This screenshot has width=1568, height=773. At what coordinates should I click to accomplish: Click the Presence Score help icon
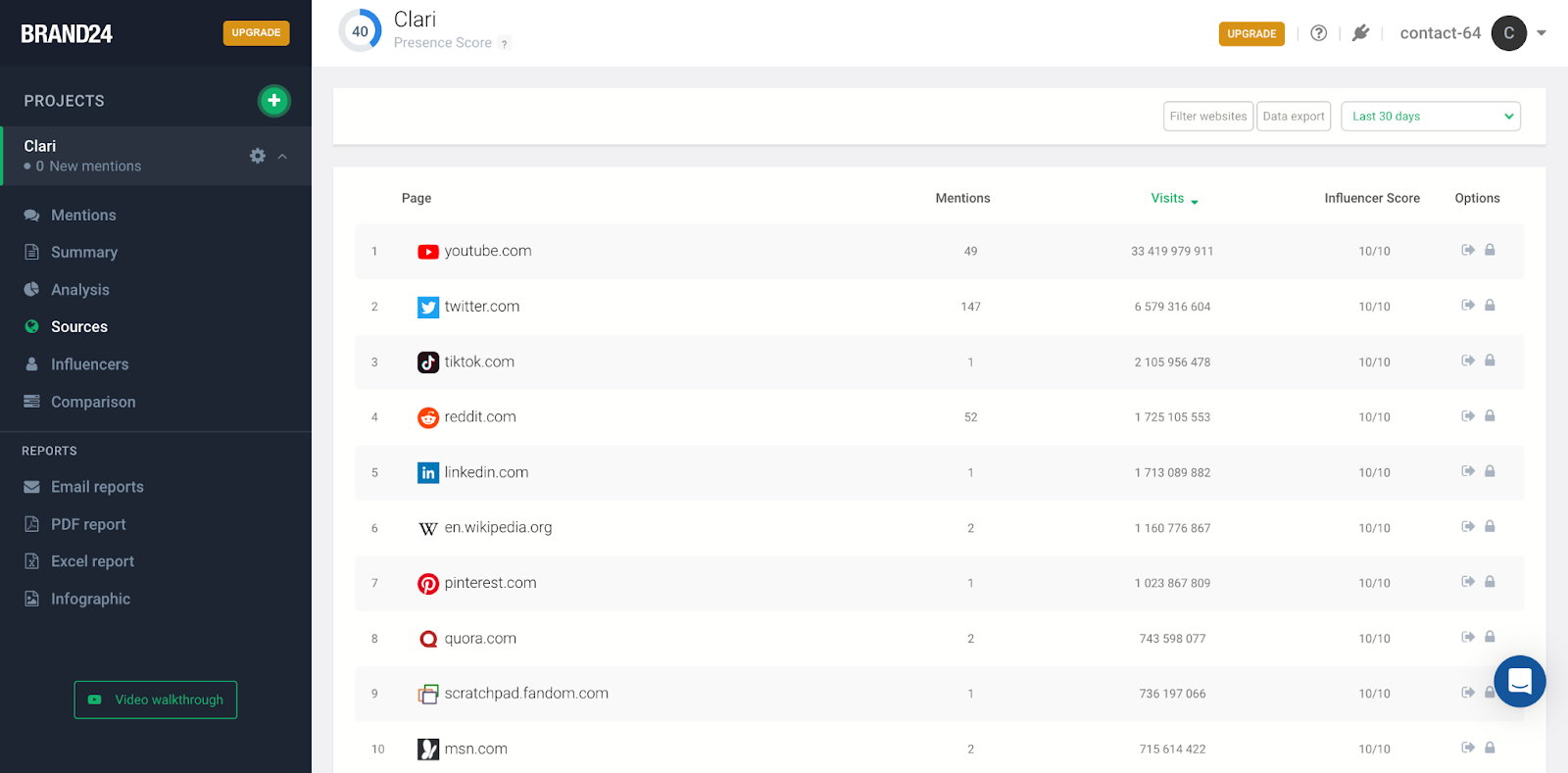(505, 43)
